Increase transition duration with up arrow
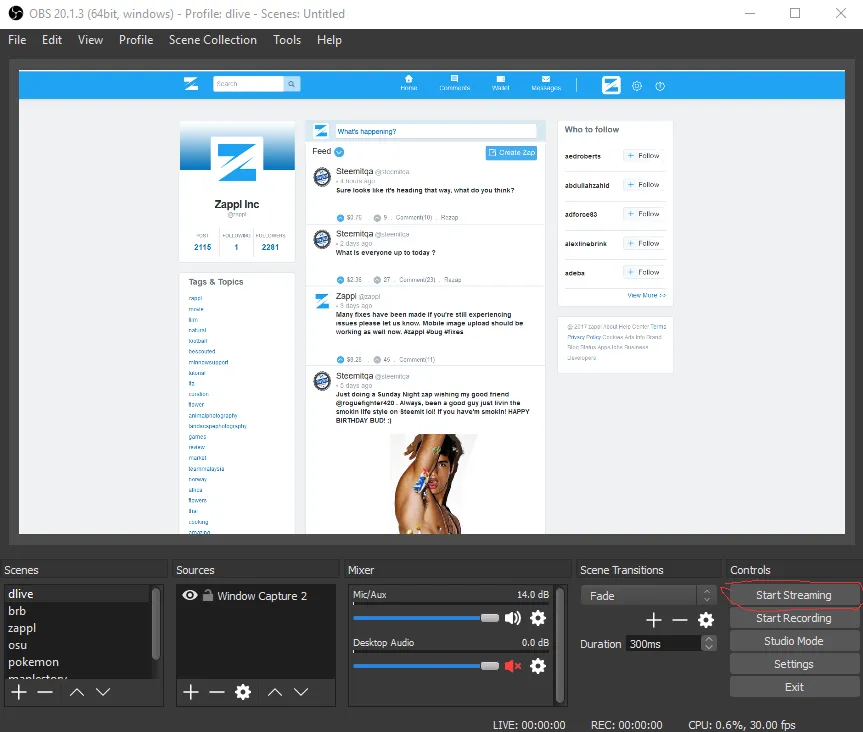The image size is (863, 732). [x=709, y=640]
